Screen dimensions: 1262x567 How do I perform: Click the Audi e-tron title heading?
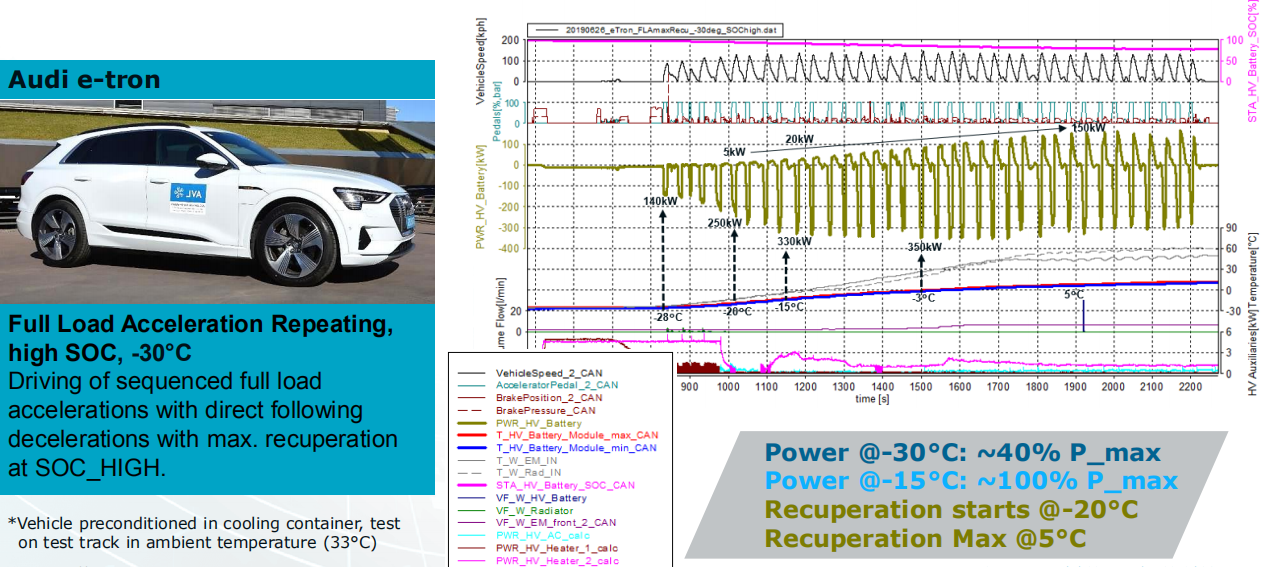[x=84, y=79]
